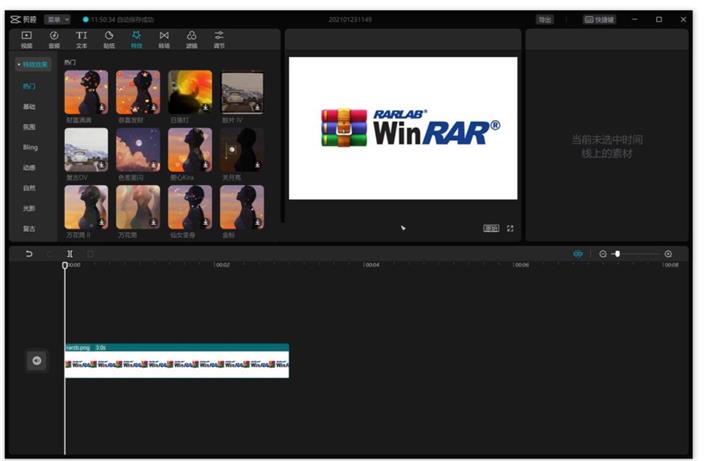Download the moon clouds effect via arrow icon

coord(153,165)
